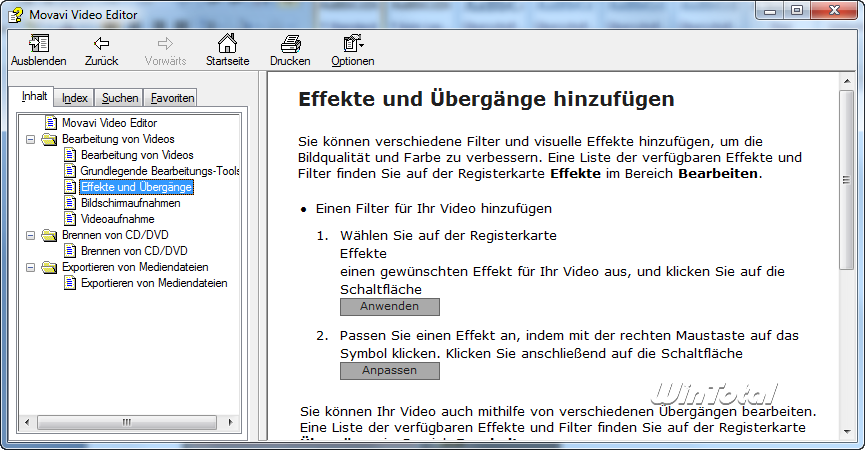This screenshot has width=865, height=450.
Task: Open the Bearbeitung von Videos page topic
Action: pyautogui.click(x=137, y=155)
